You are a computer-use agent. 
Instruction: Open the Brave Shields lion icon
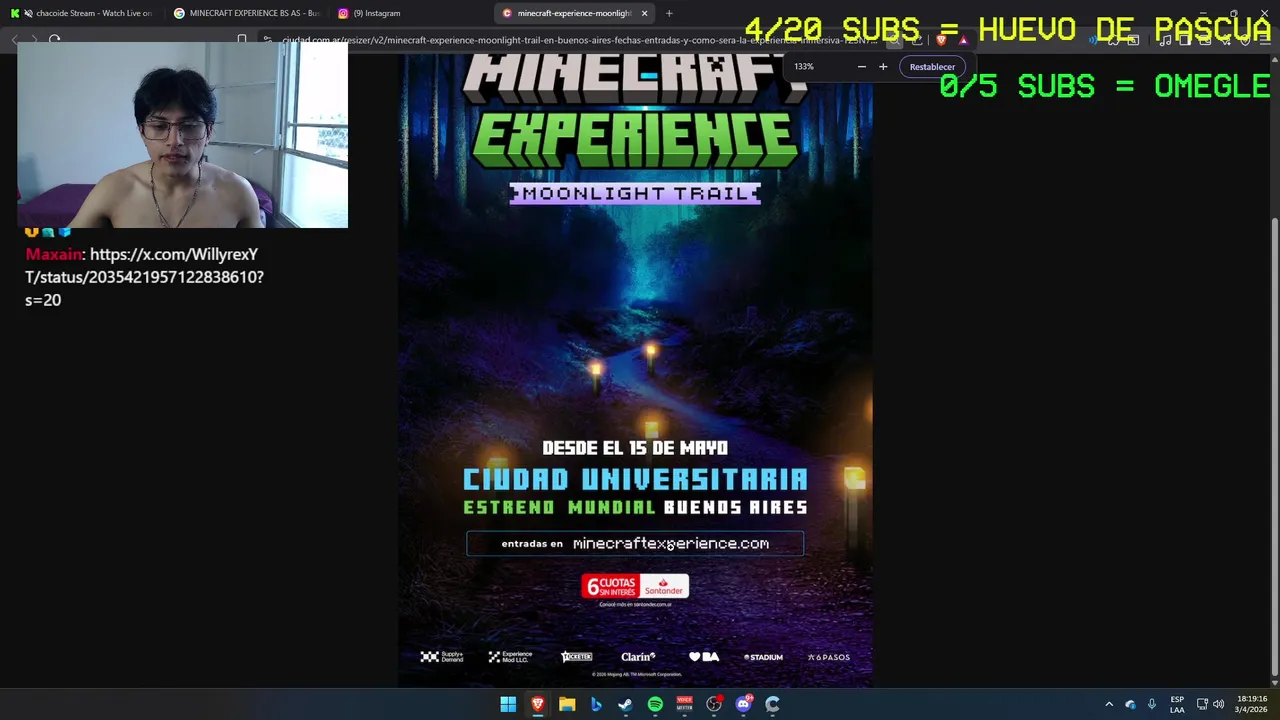941,40
